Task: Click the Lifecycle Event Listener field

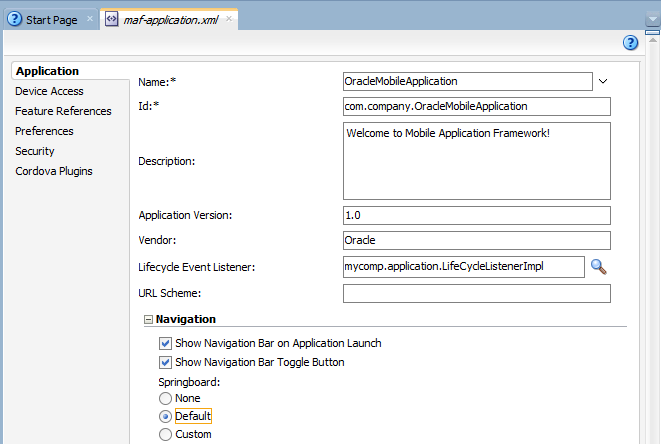Action: [464, 267]
